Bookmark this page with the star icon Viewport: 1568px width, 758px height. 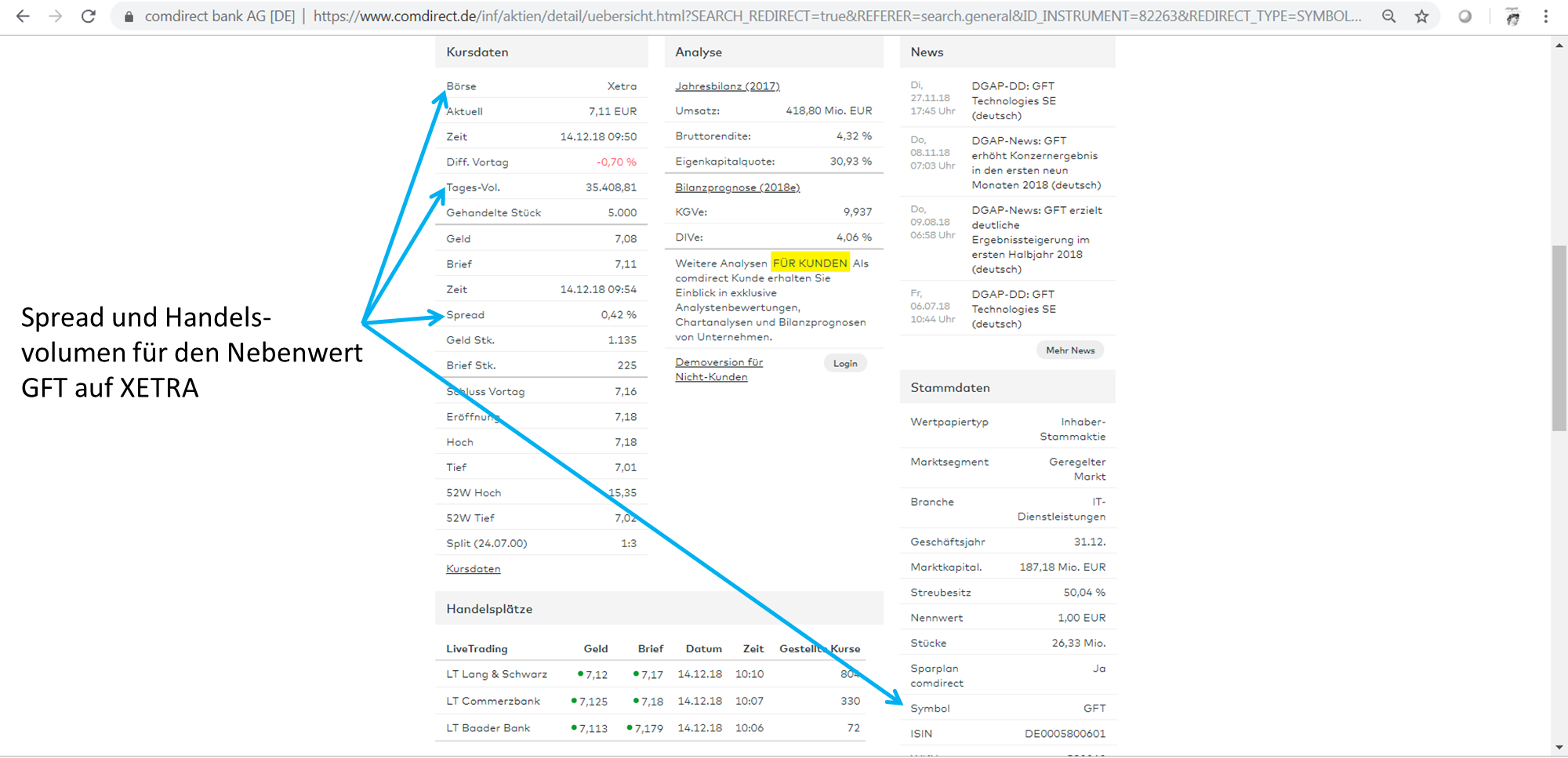coord(1421,16)
